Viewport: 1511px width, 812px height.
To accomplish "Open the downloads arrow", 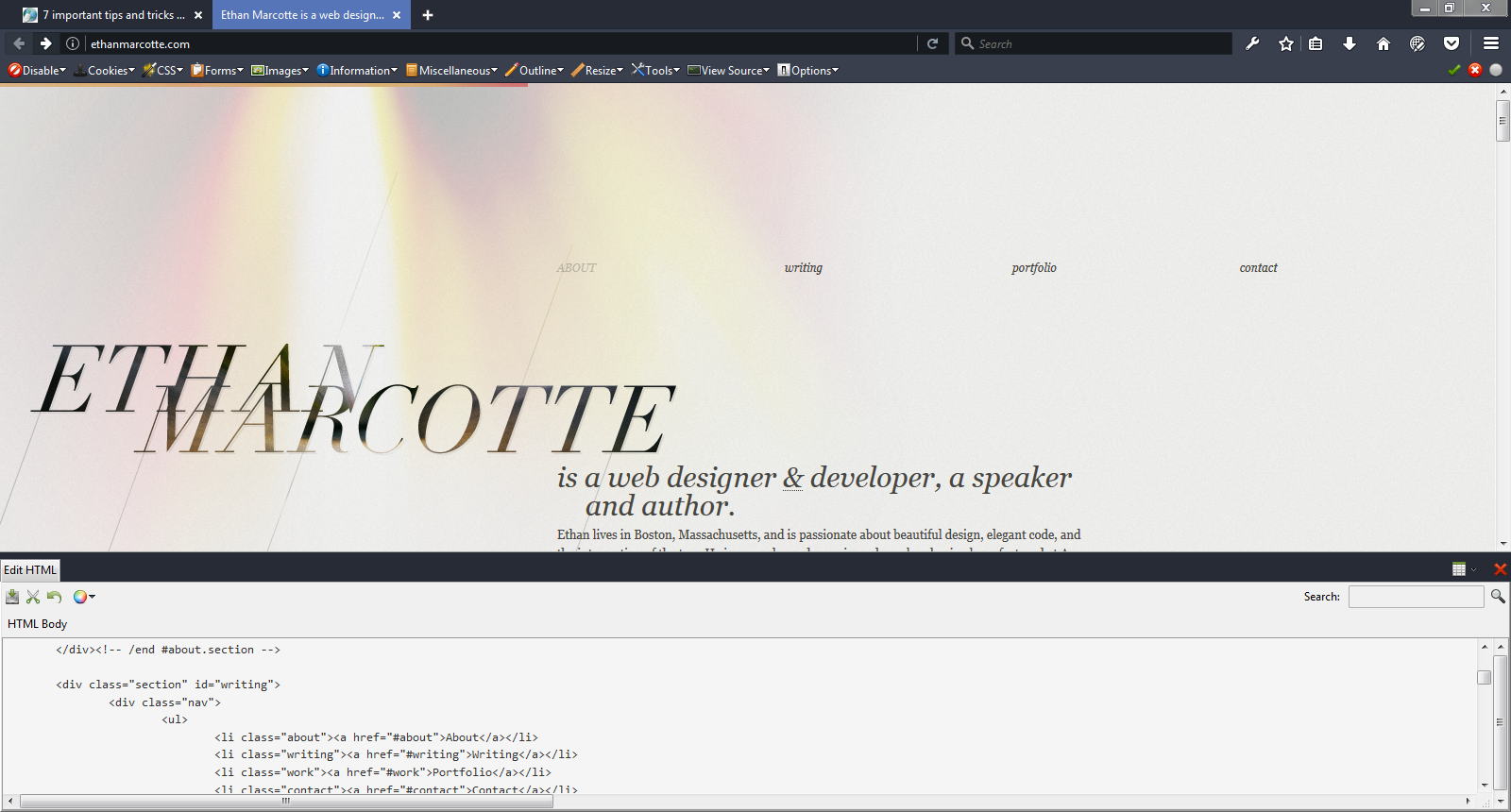I will [x=1350, y=43].
